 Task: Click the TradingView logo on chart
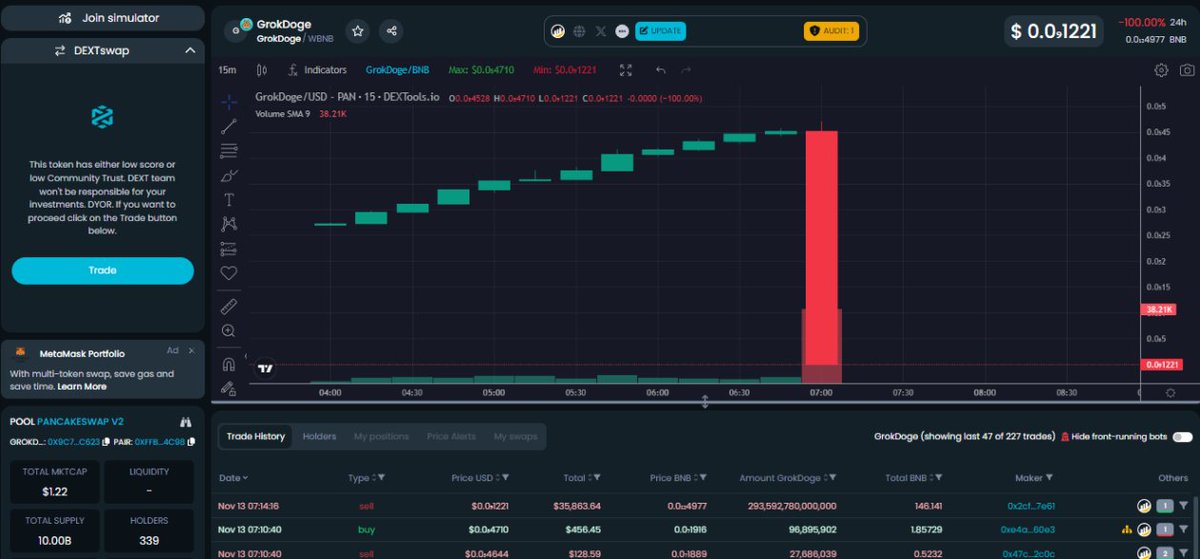(x=265, y=368)
